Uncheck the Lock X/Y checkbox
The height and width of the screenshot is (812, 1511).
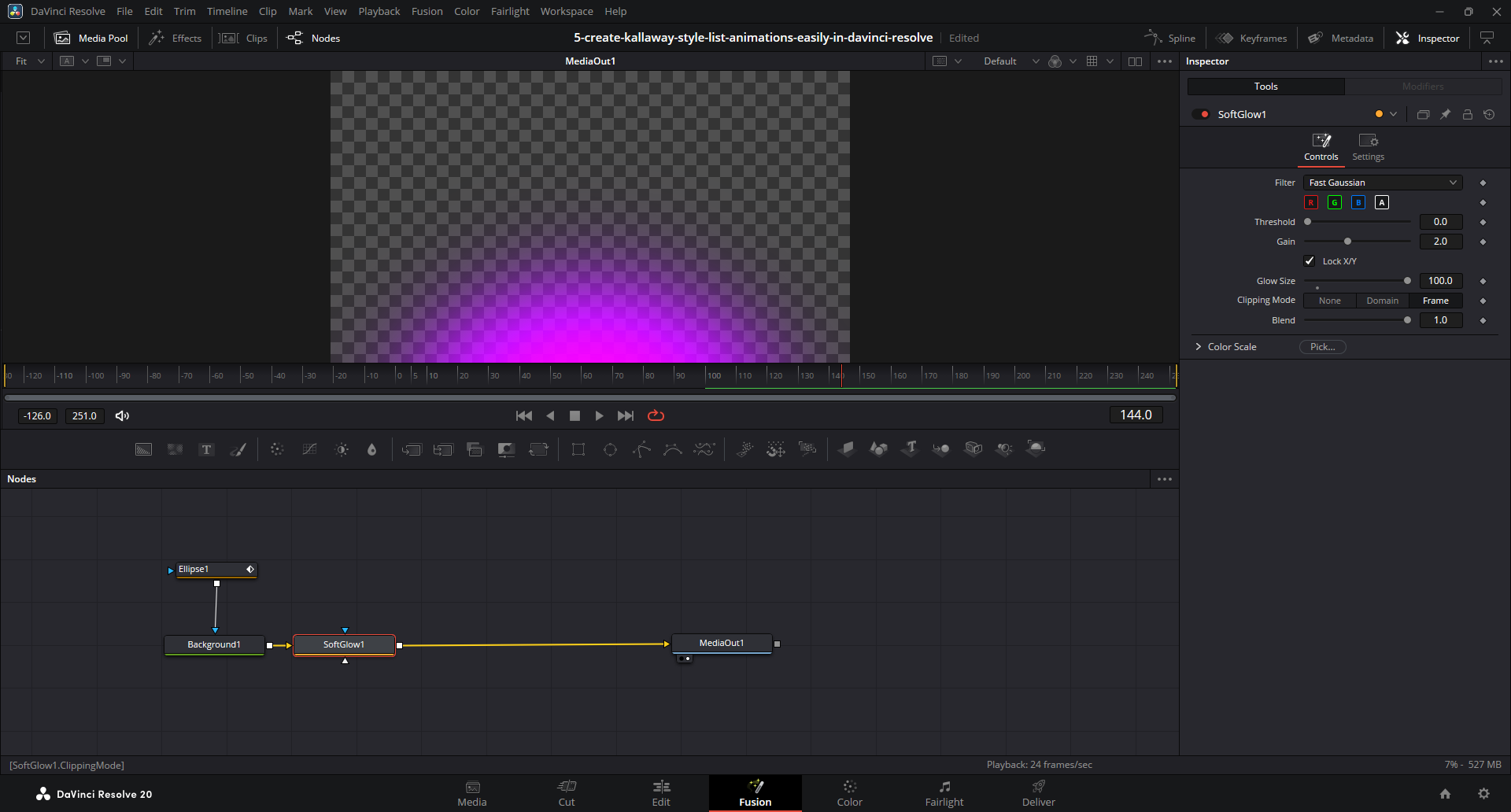1310,261
